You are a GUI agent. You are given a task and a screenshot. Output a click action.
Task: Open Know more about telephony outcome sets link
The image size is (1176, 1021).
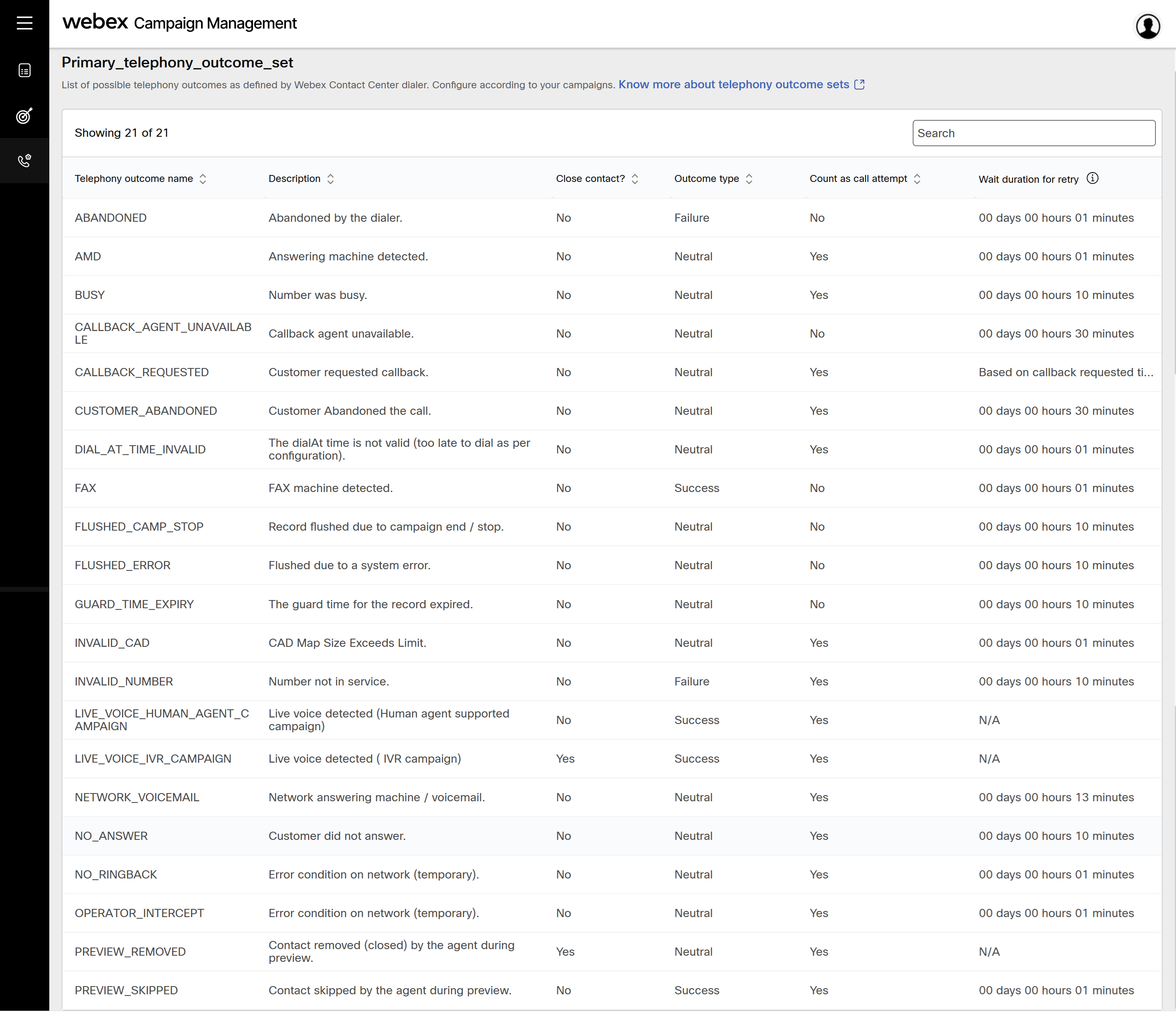[x=733, y=84]
